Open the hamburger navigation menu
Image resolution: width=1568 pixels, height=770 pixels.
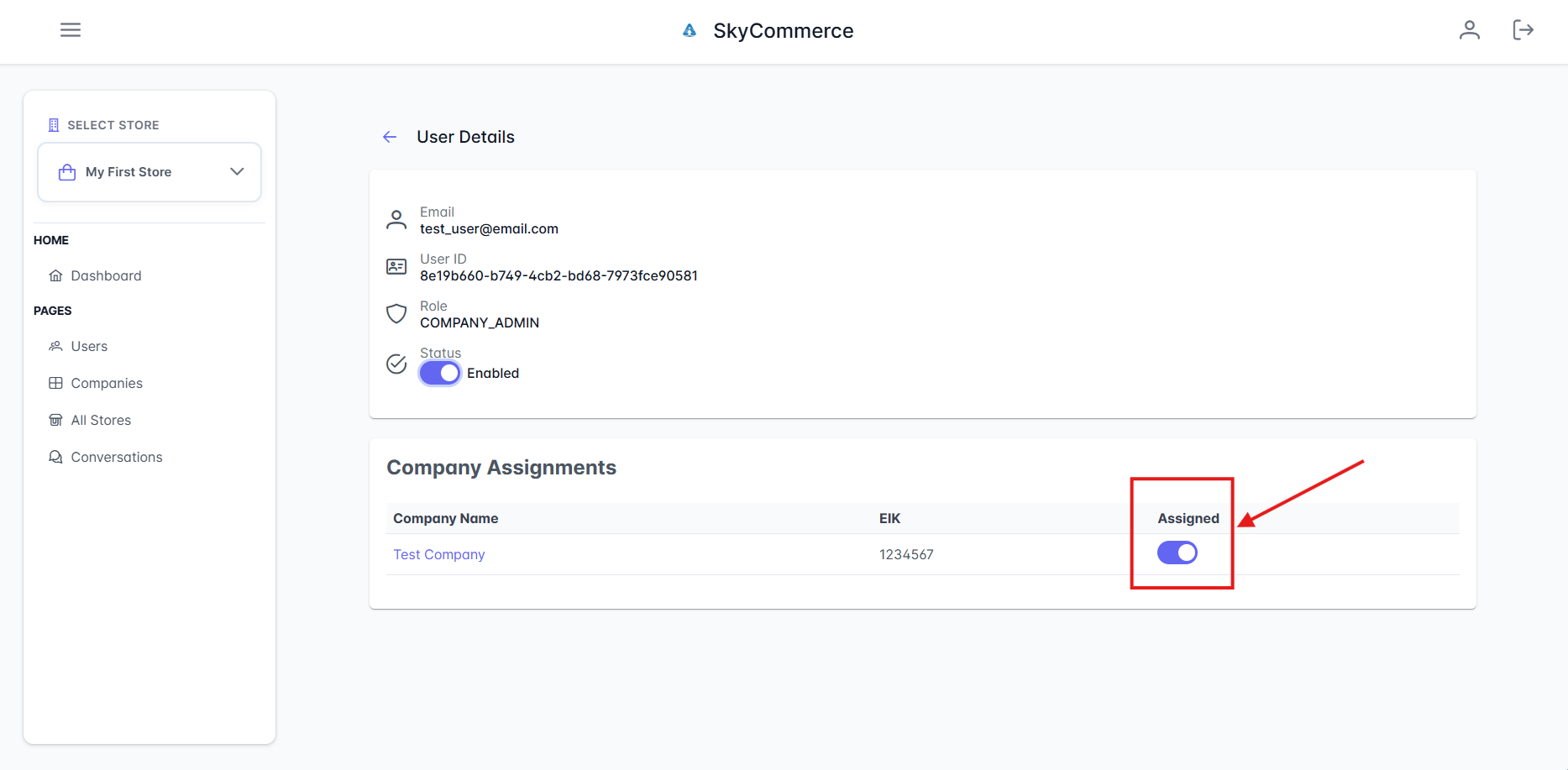coord(71,30)
